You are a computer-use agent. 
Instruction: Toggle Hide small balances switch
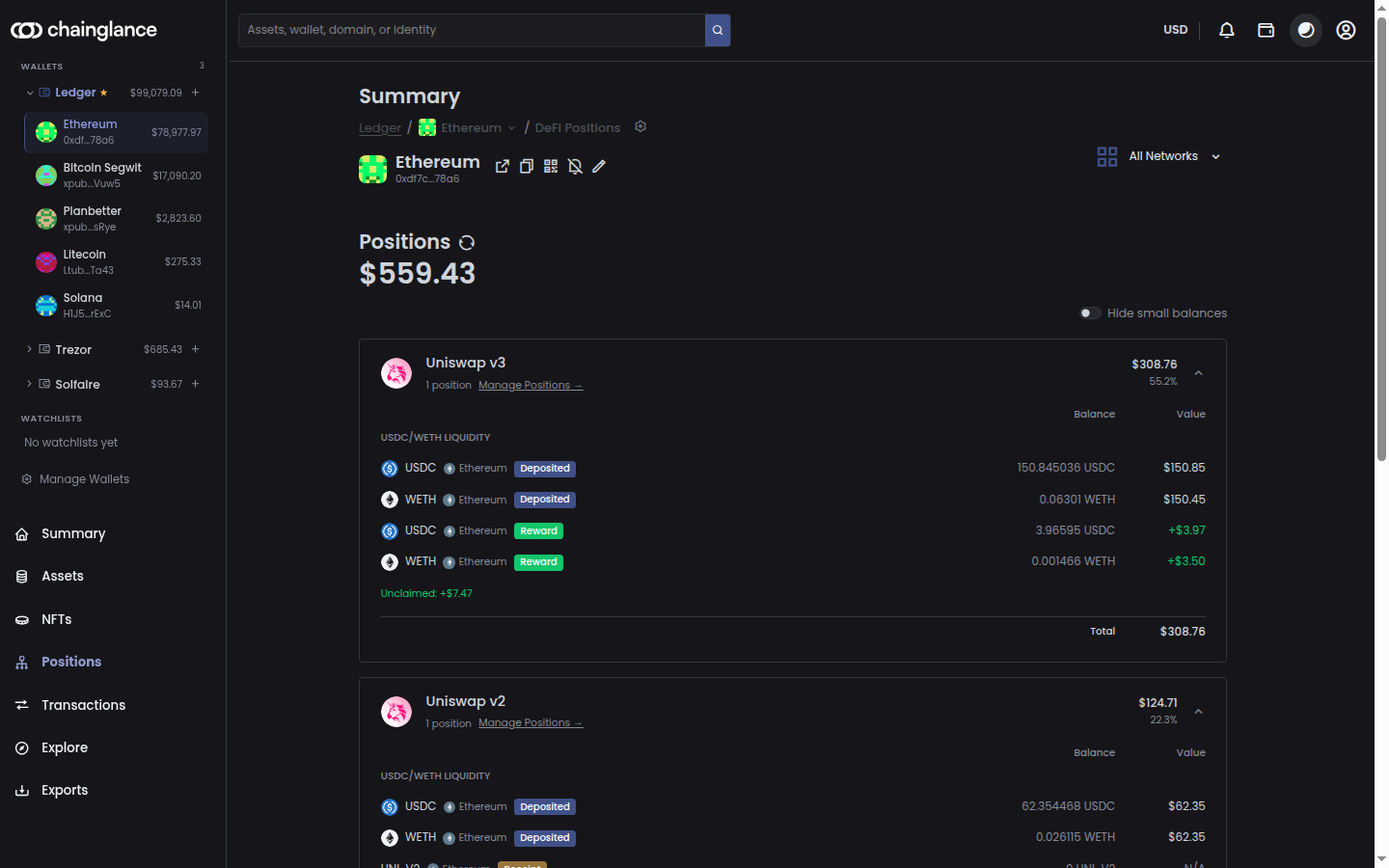(x=1090, y=313)
